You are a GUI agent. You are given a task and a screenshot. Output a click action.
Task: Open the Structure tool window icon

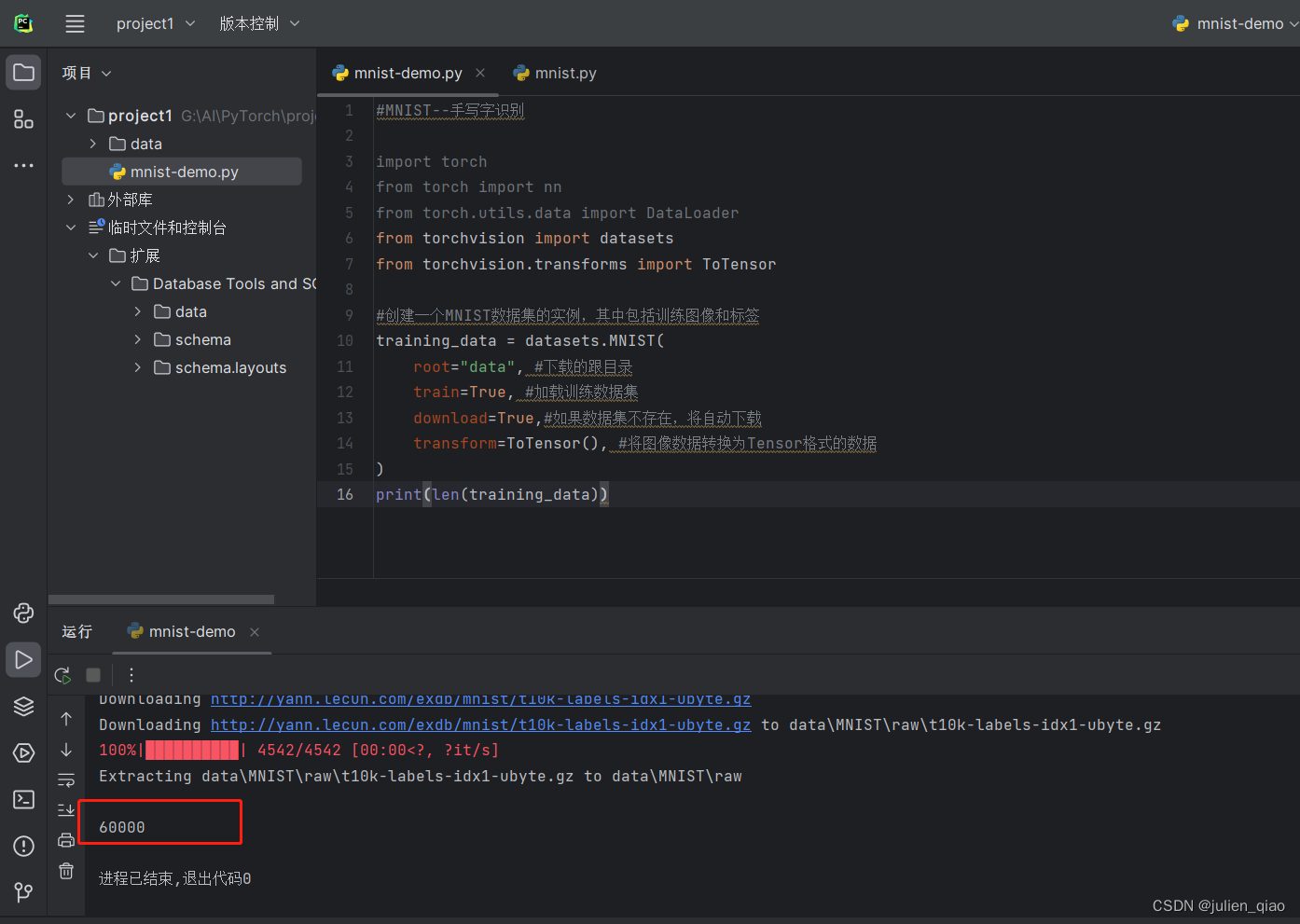point(23,119)
